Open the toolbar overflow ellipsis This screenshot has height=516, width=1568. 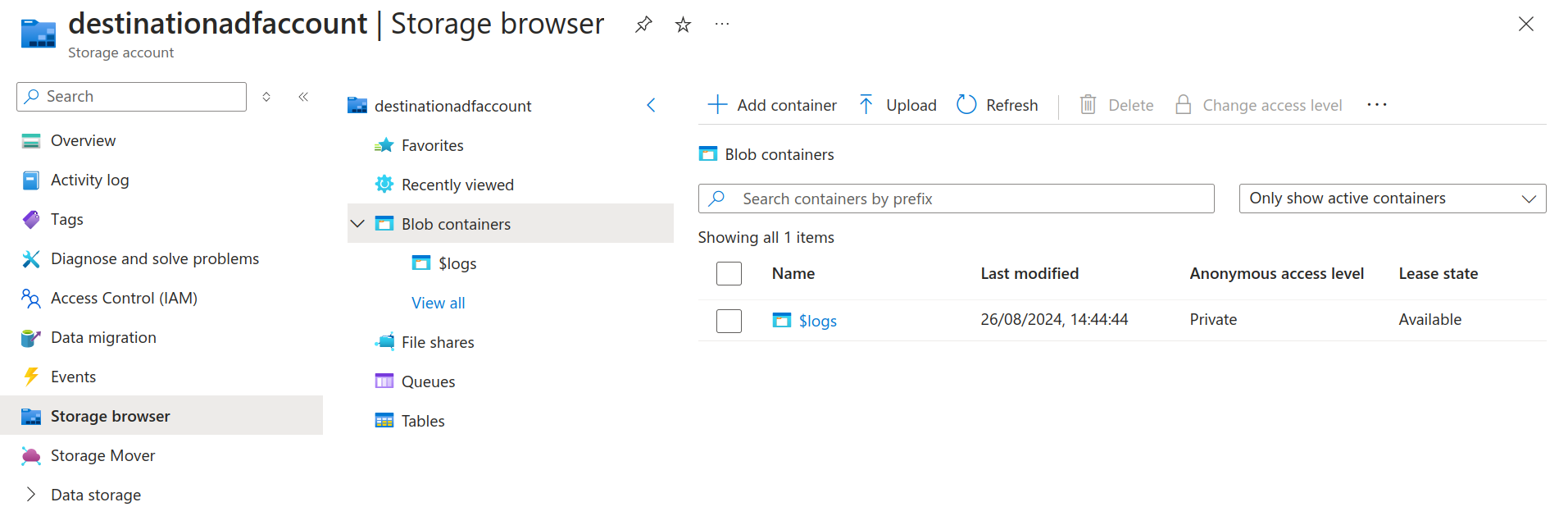1377,105
